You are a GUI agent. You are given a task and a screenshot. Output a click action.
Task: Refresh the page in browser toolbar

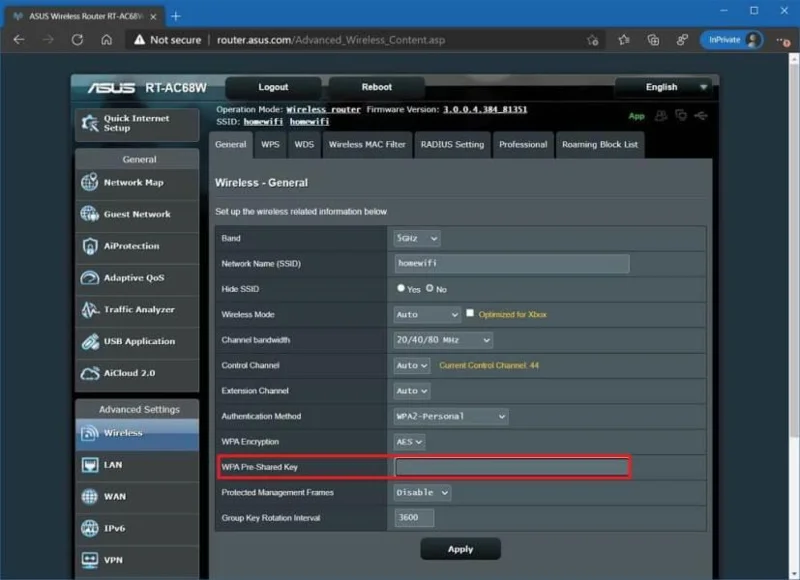click(77, 40)
